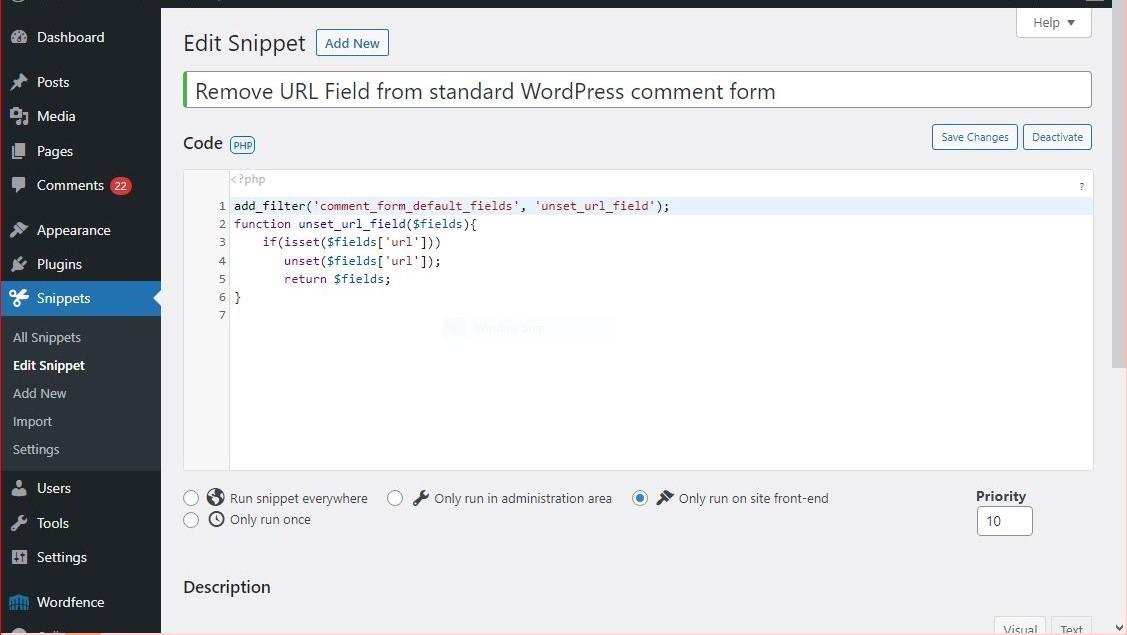Click the Appearance paintbrush icon
The height and width of the screenshot is (635, 1127).
coord(19,230)
